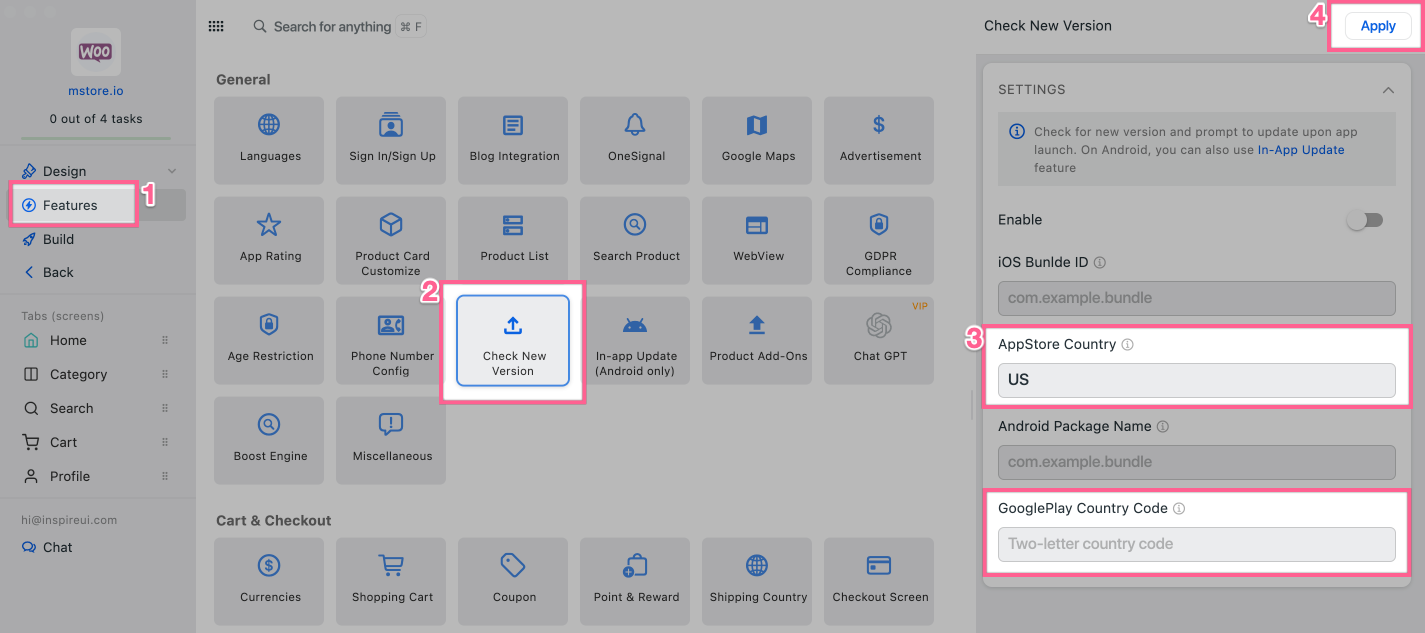Open the App Rating feature
1425x633 pixels.
pyautogui.click(x=269, y=240)
